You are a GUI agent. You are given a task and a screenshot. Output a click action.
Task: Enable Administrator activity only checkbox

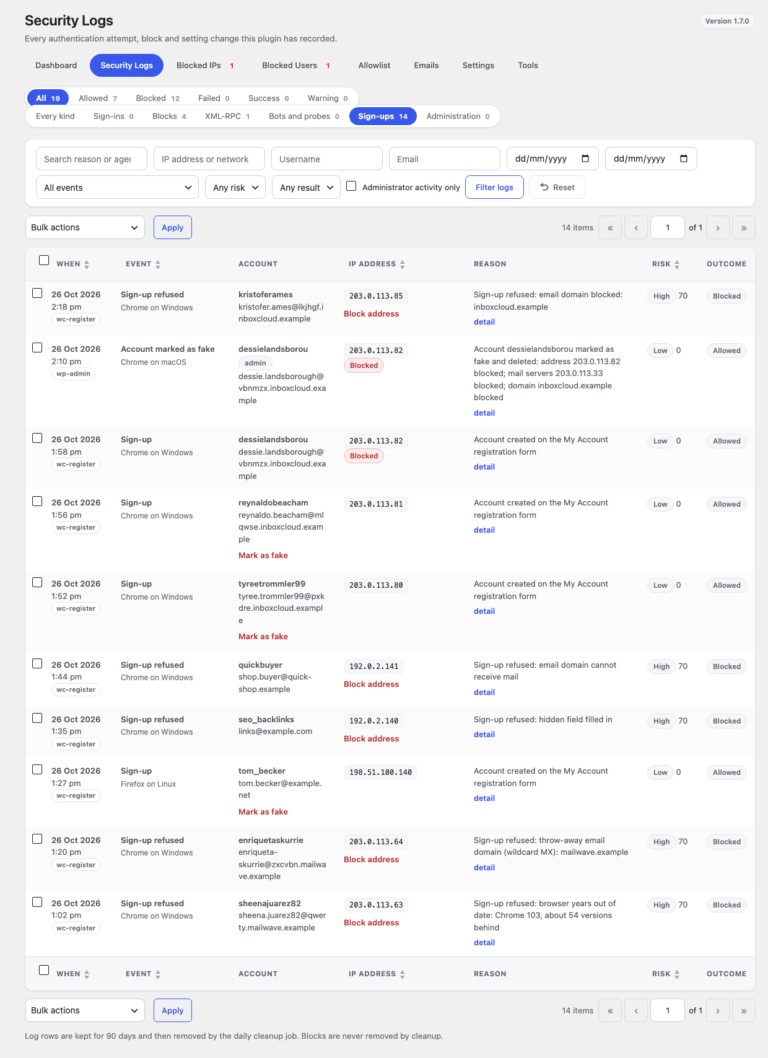pos(351,186)
